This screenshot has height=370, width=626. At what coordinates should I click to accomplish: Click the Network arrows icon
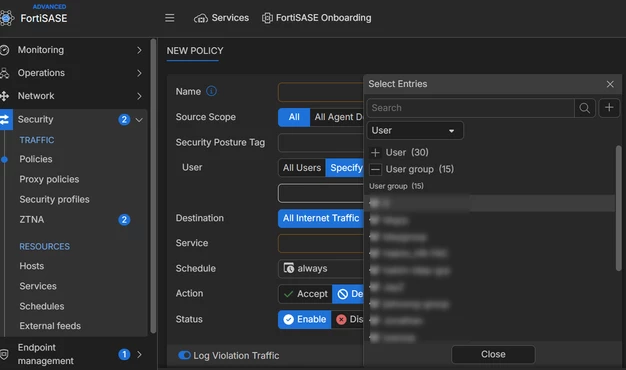pos(4,96)
